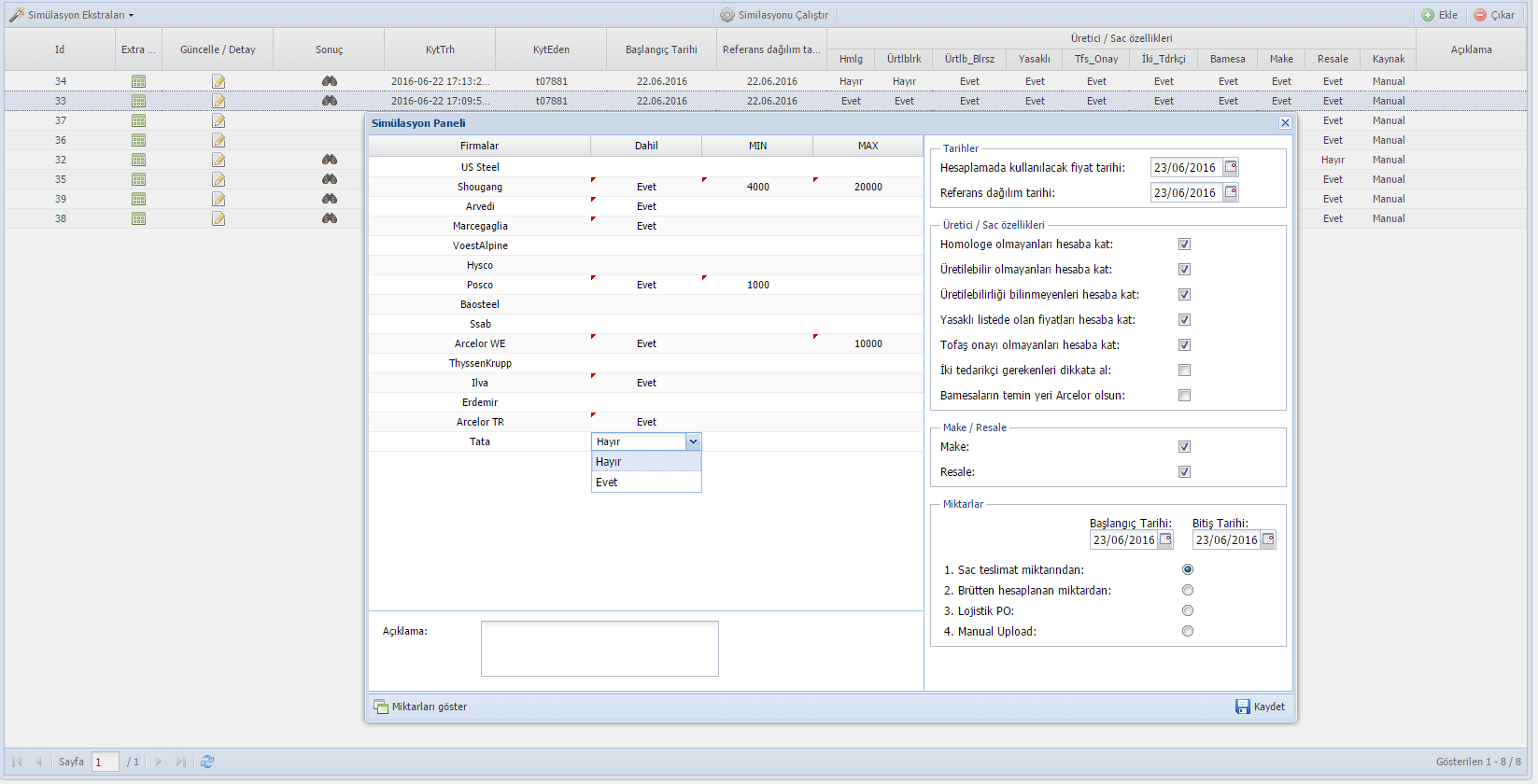1538x784 pixels.
Task: Toggle Yasaklı listede olan fiyatları checkbox
Action: [x=1184, y=320]
